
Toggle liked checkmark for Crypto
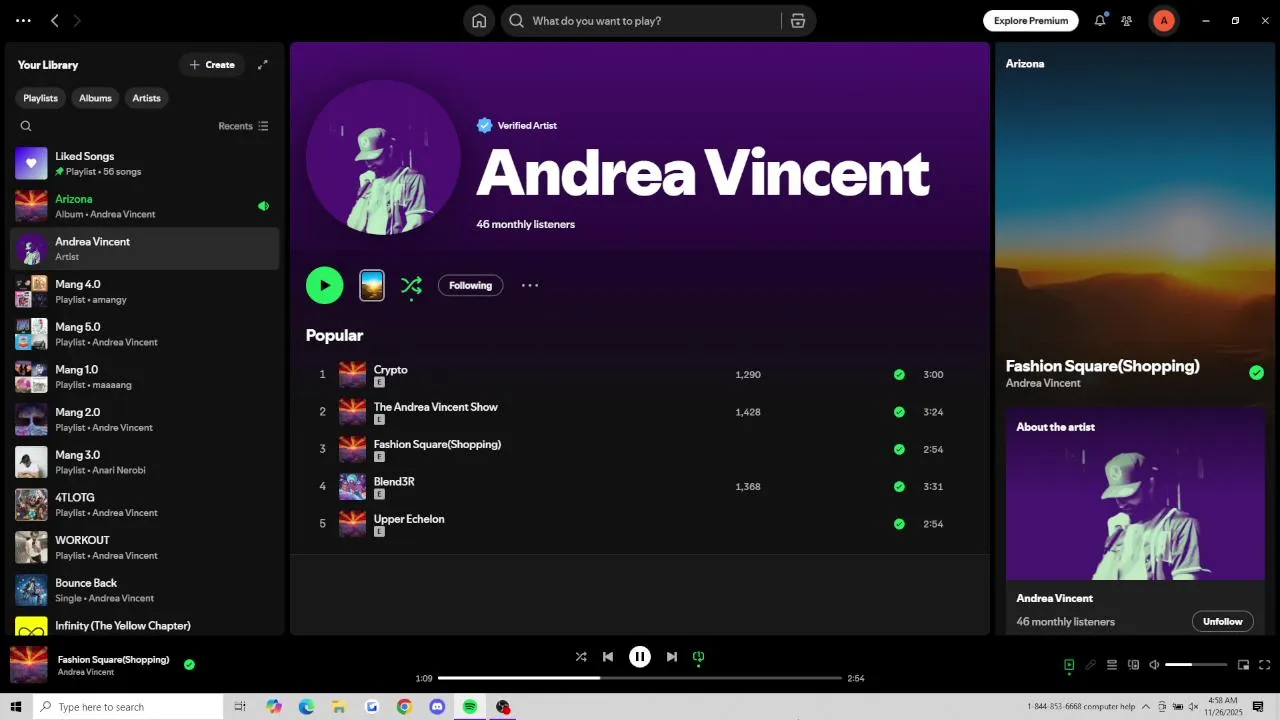(x=899, y=375)
